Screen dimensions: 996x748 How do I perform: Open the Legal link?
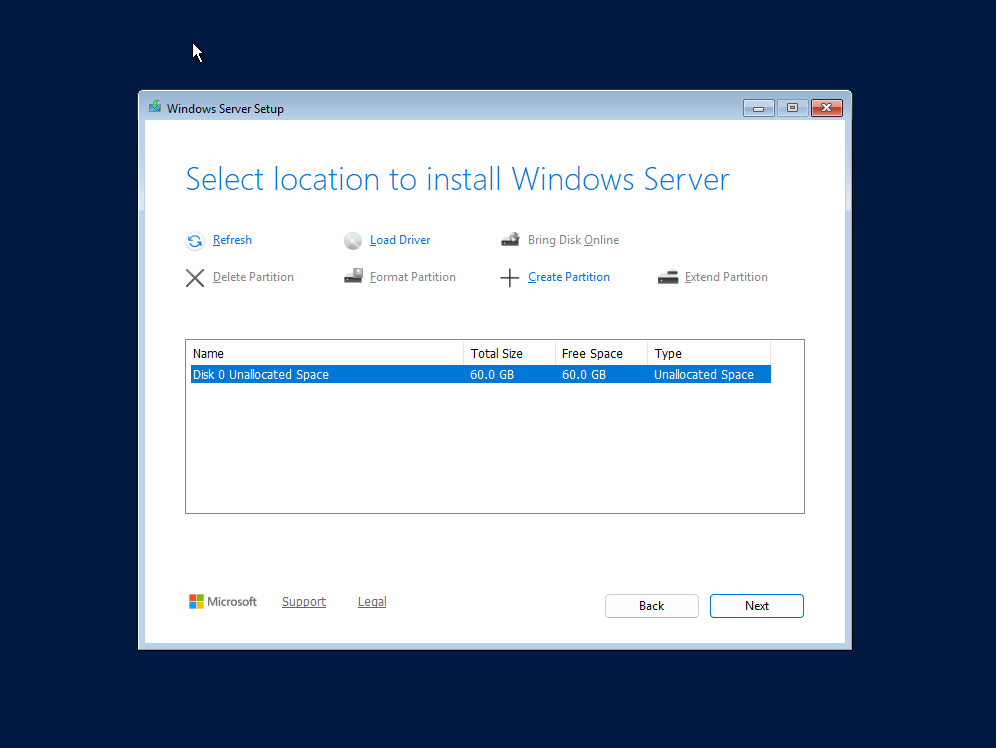pos(372,602)
